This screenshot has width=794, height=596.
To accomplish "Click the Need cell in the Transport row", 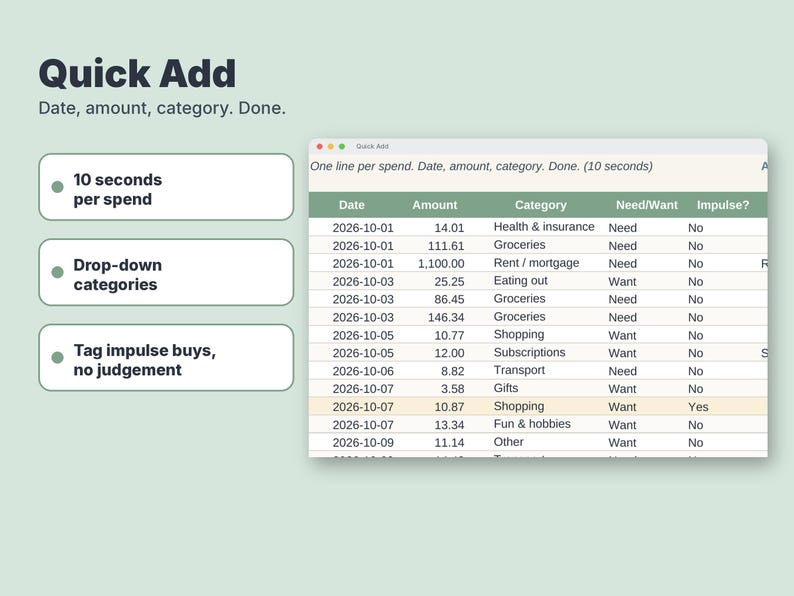I will [622, 371].
